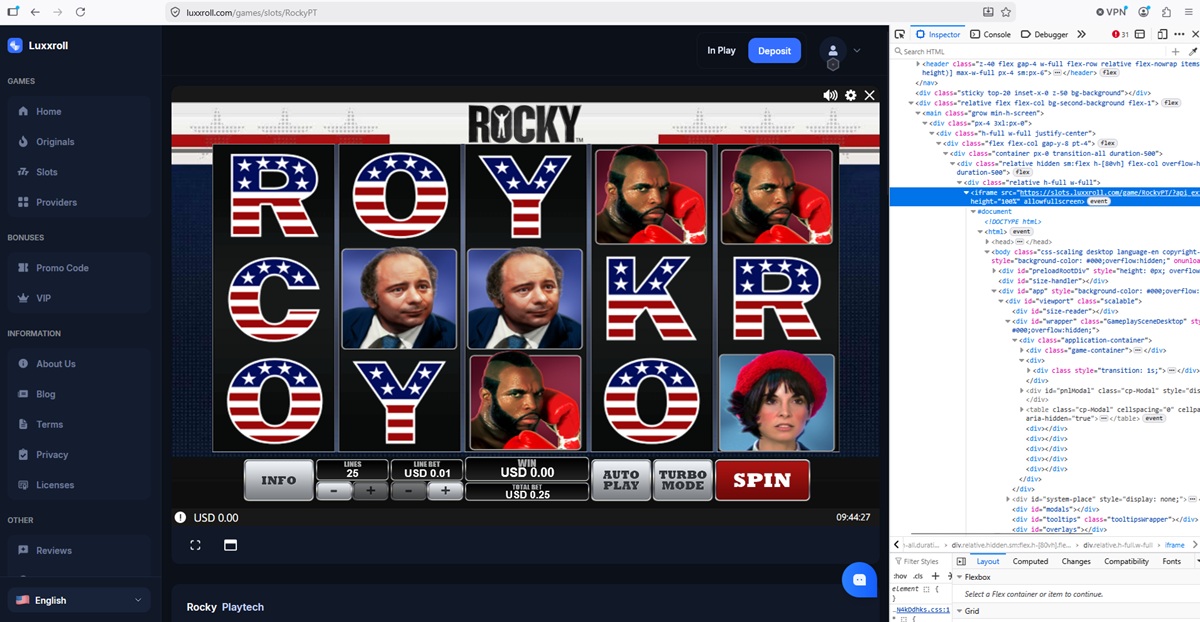Screen dimensions: 1200x622
Task: Click the Luxxroll logo
Action: 38,45
